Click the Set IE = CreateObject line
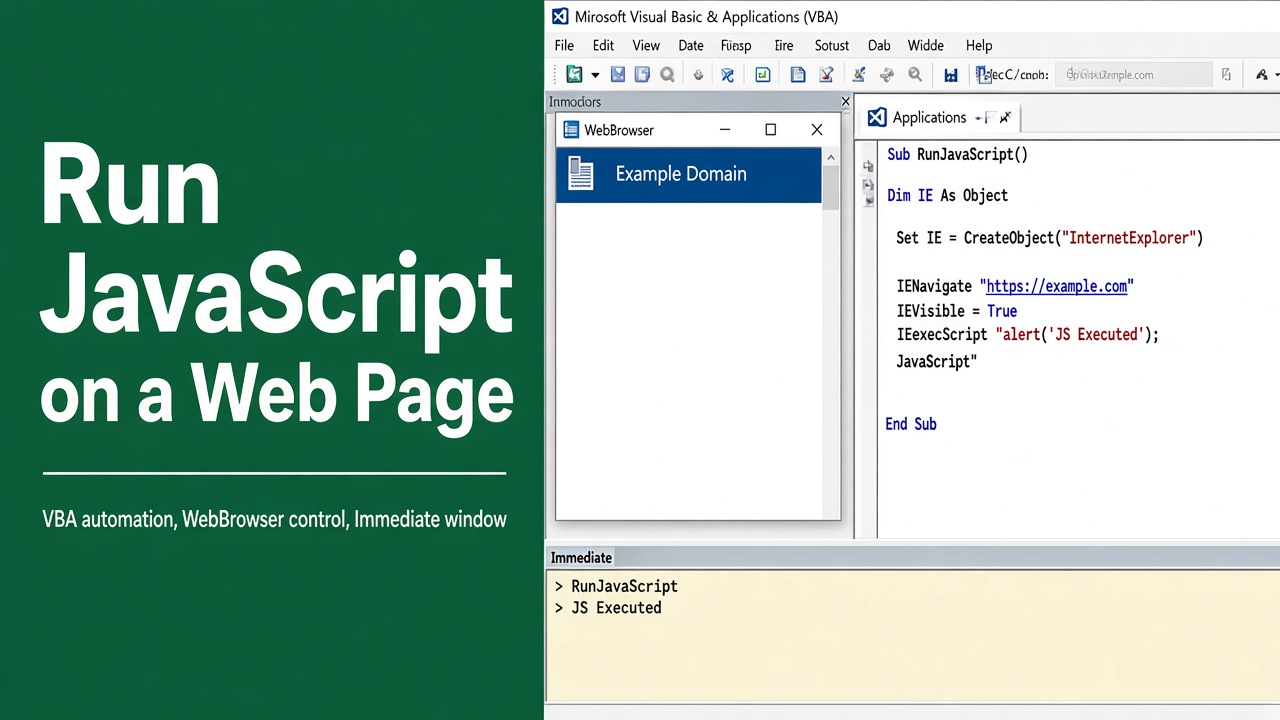1280x720 pixels. click(1049, 238)
